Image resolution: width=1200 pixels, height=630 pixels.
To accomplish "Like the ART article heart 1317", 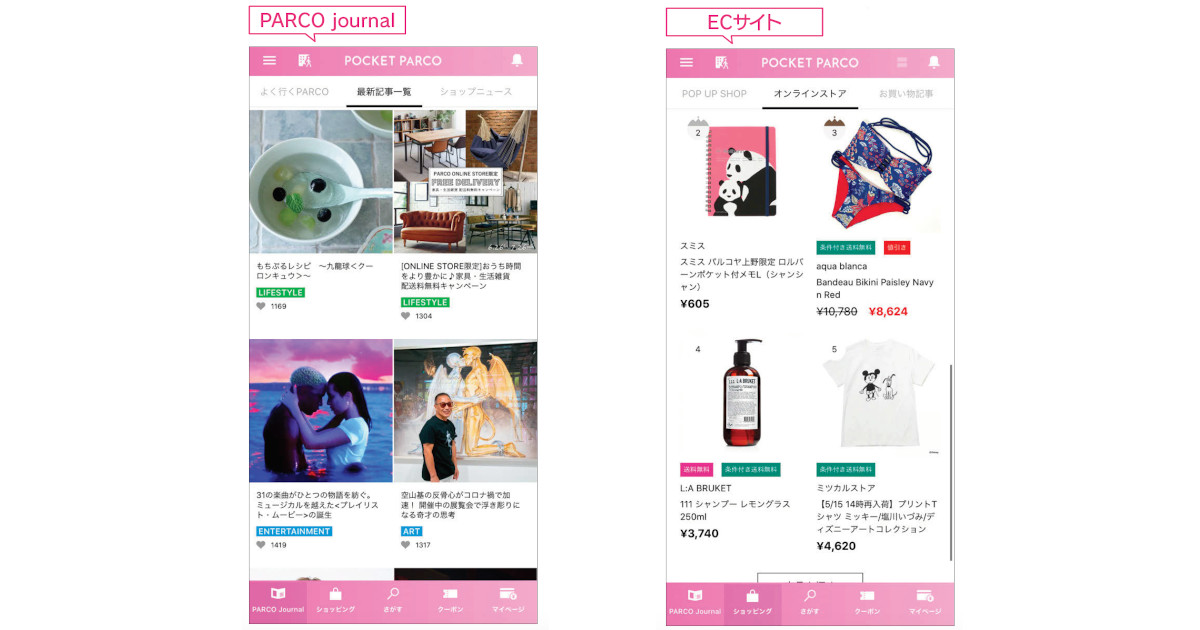I will pos(406,545).
